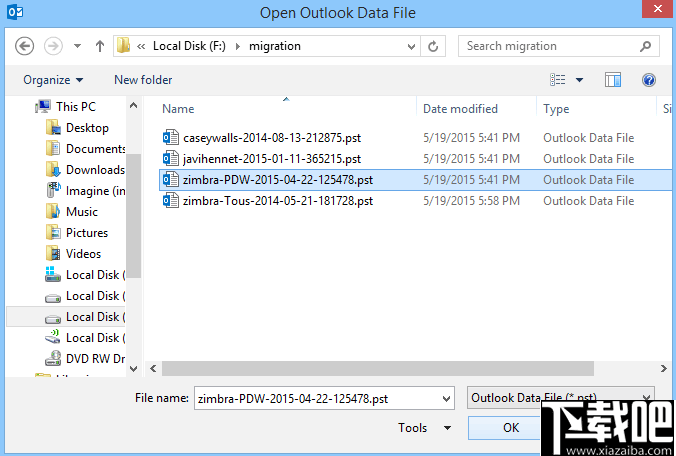Select the Windows system Local Disk
Viewport: 676px width, 456px height.
pos(85,275)
